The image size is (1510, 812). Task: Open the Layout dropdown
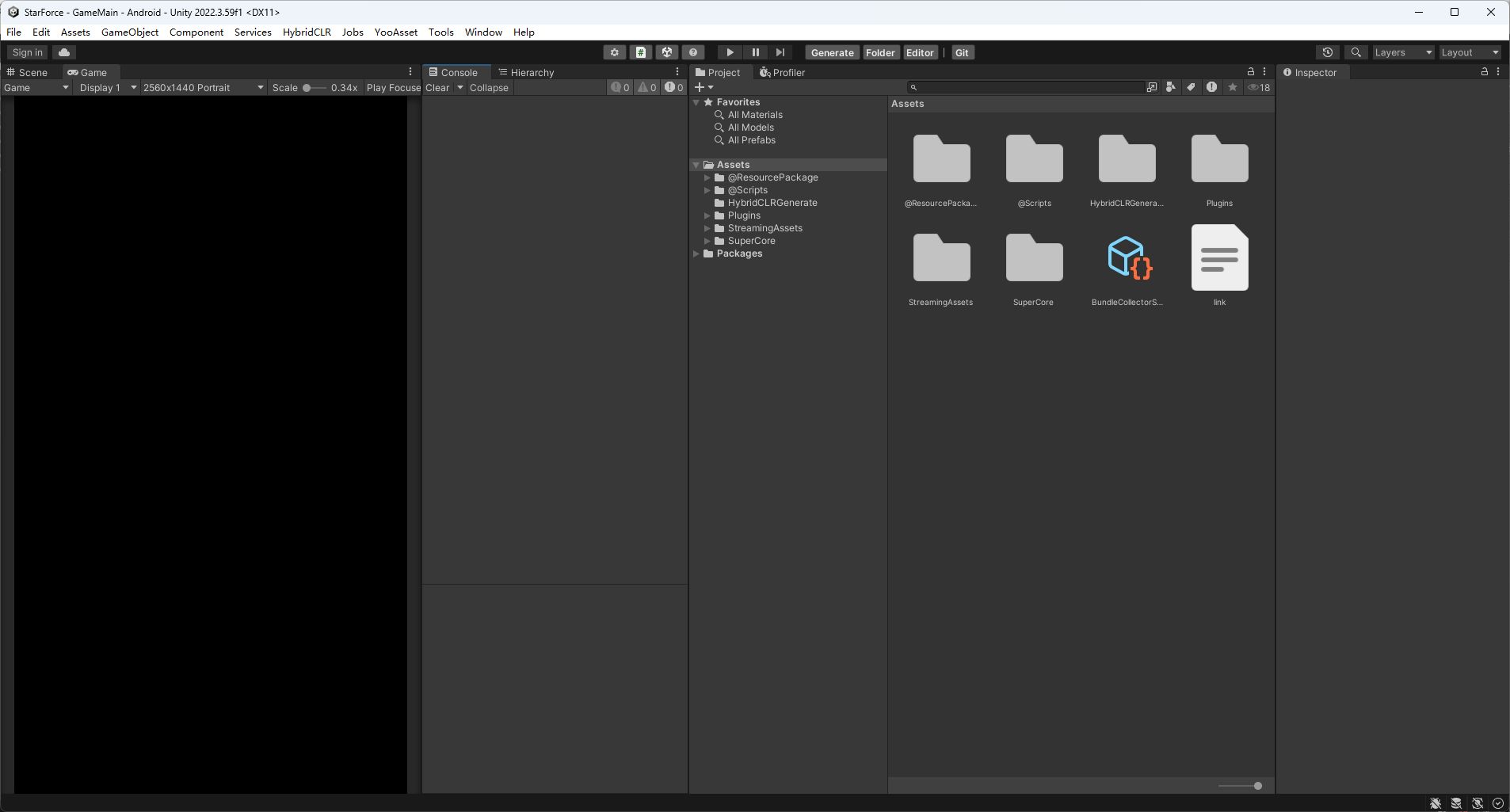(x=1470, y=52)
